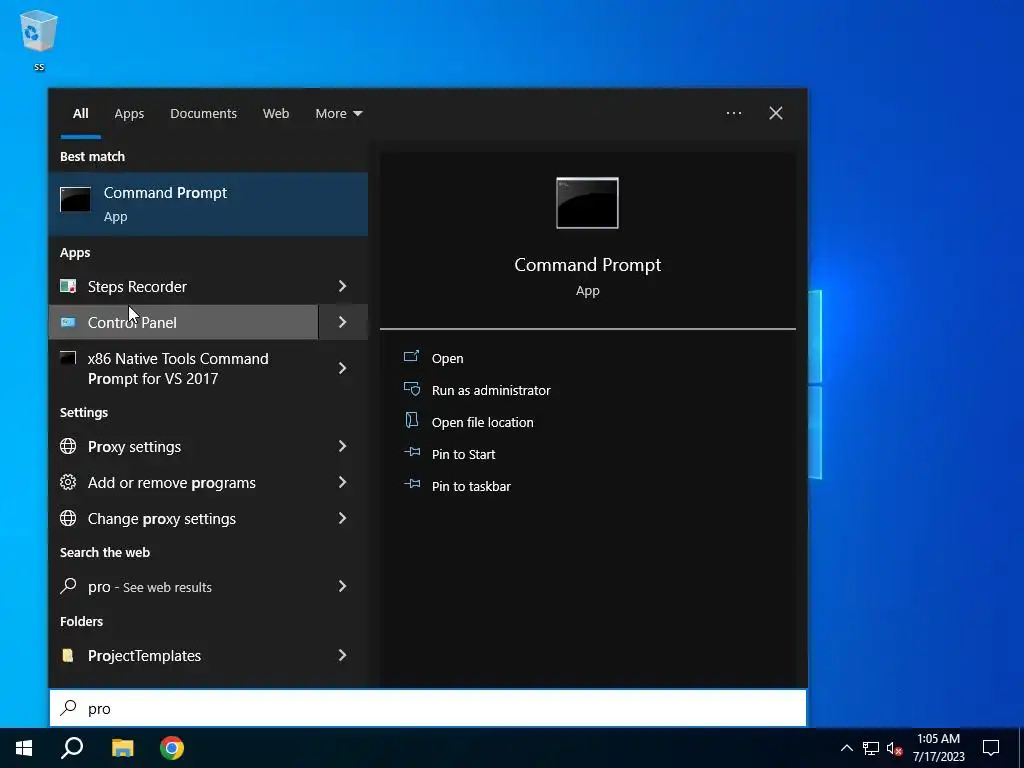Viewport: 1024px width, 768px height.
Task: Select 'pro - See web results' text
Action: (150, 586)
